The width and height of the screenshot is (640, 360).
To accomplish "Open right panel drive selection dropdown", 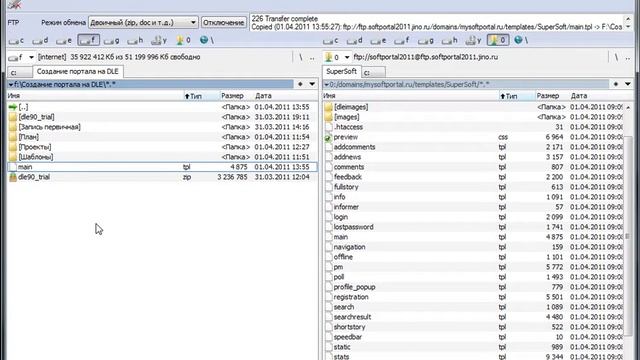I will point(347,57).
